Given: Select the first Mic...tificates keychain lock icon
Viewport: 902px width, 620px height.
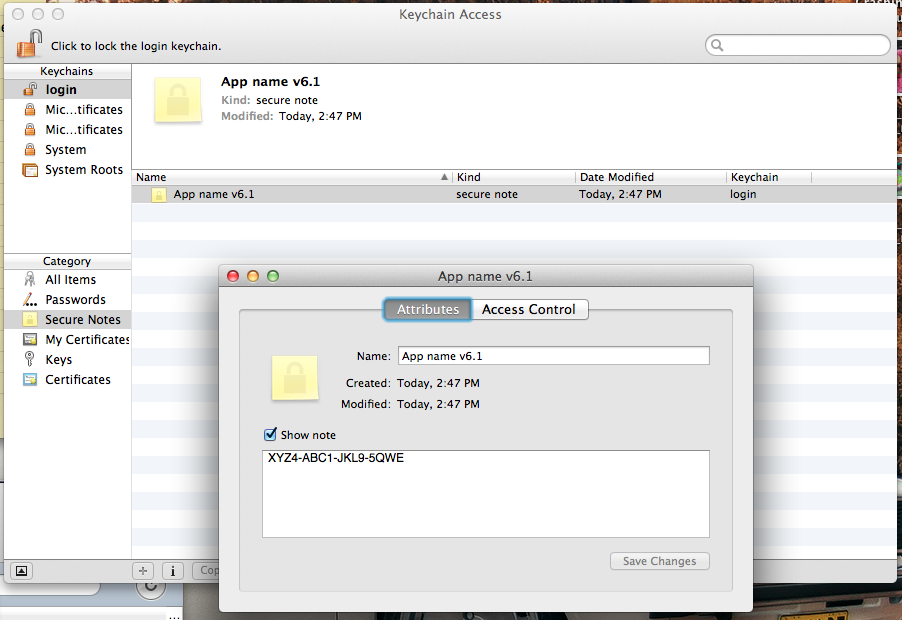Looking at the screenshot, I should click(30, 109).
